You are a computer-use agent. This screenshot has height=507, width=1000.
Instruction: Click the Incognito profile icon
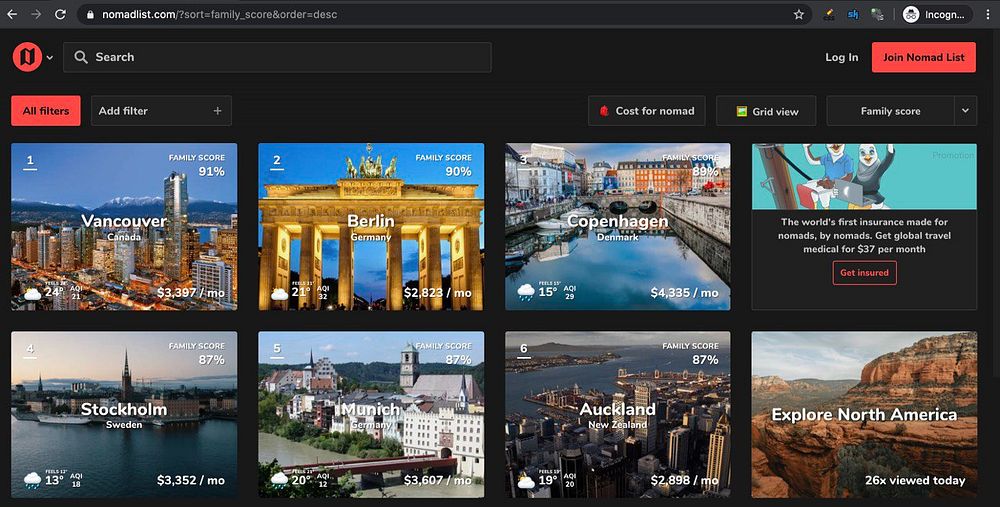pyautogui.click(x=911, y=14)
